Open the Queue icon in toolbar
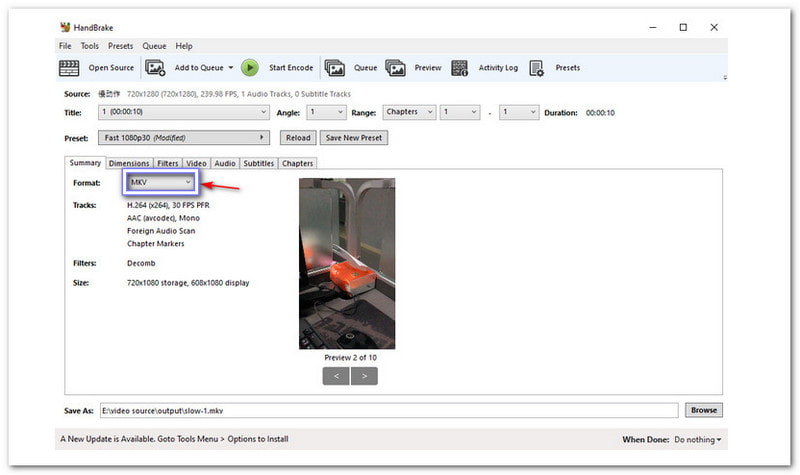 pyautogui.click(x=335, y=68)
